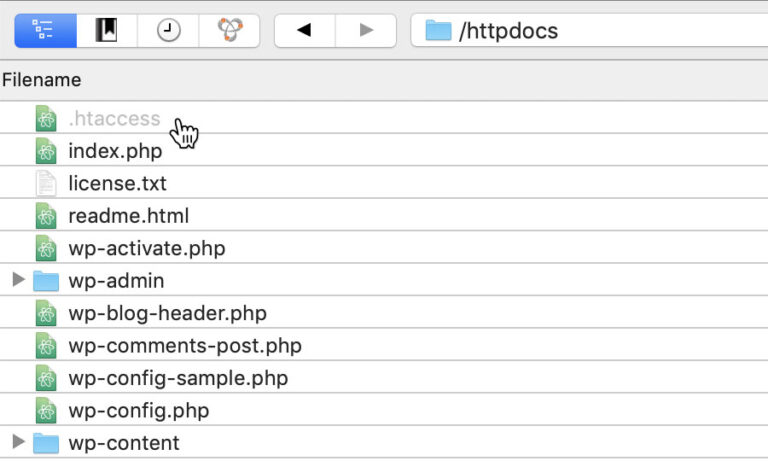Expand the wp-admin folder

point(18,280)
